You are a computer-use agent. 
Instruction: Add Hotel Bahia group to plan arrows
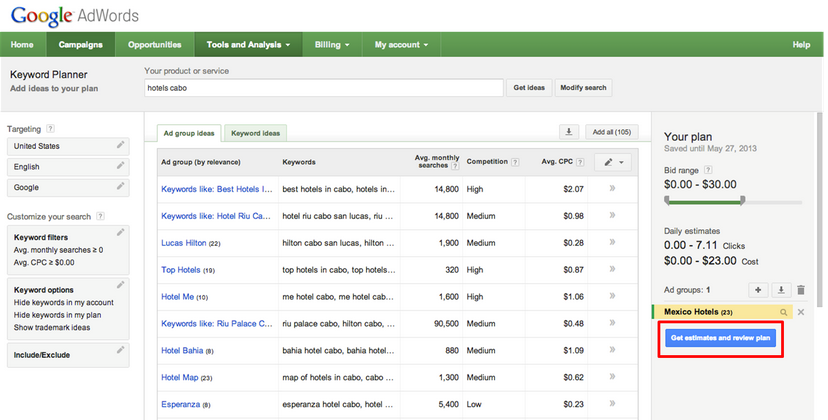coord(613,350)
